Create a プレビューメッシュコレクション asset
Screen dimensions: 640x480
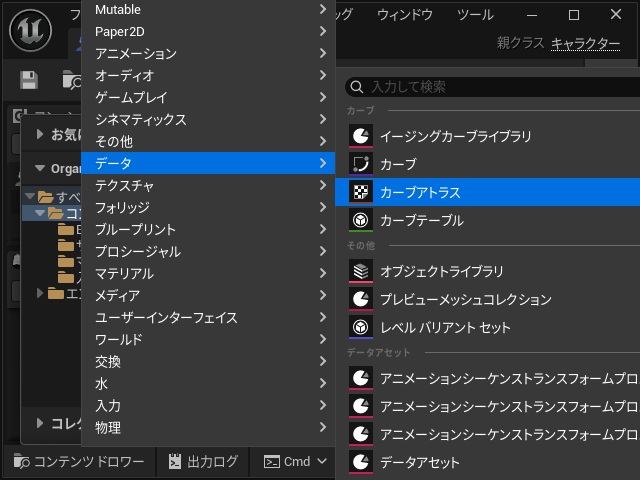pyautogui.click(x=488, y=299)
